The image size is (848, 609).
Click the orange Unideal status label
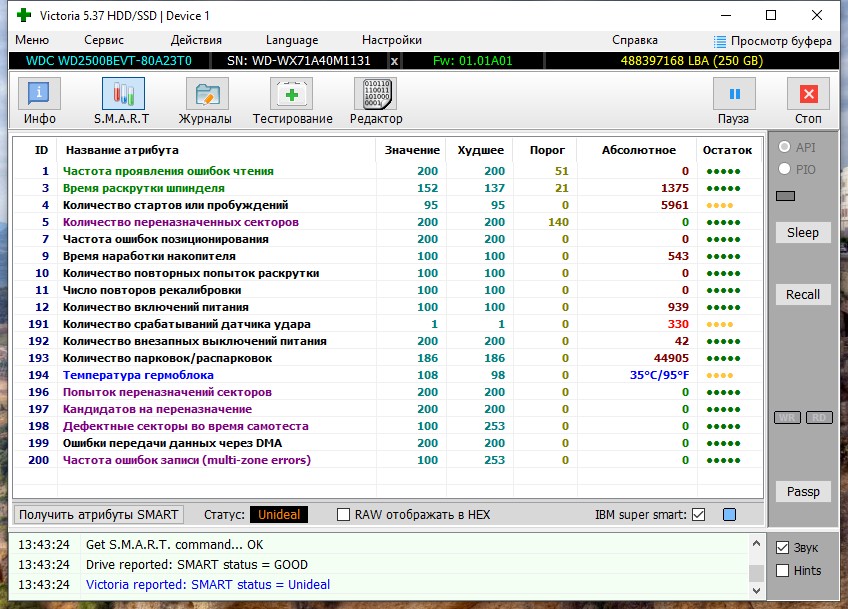[279, 514]
